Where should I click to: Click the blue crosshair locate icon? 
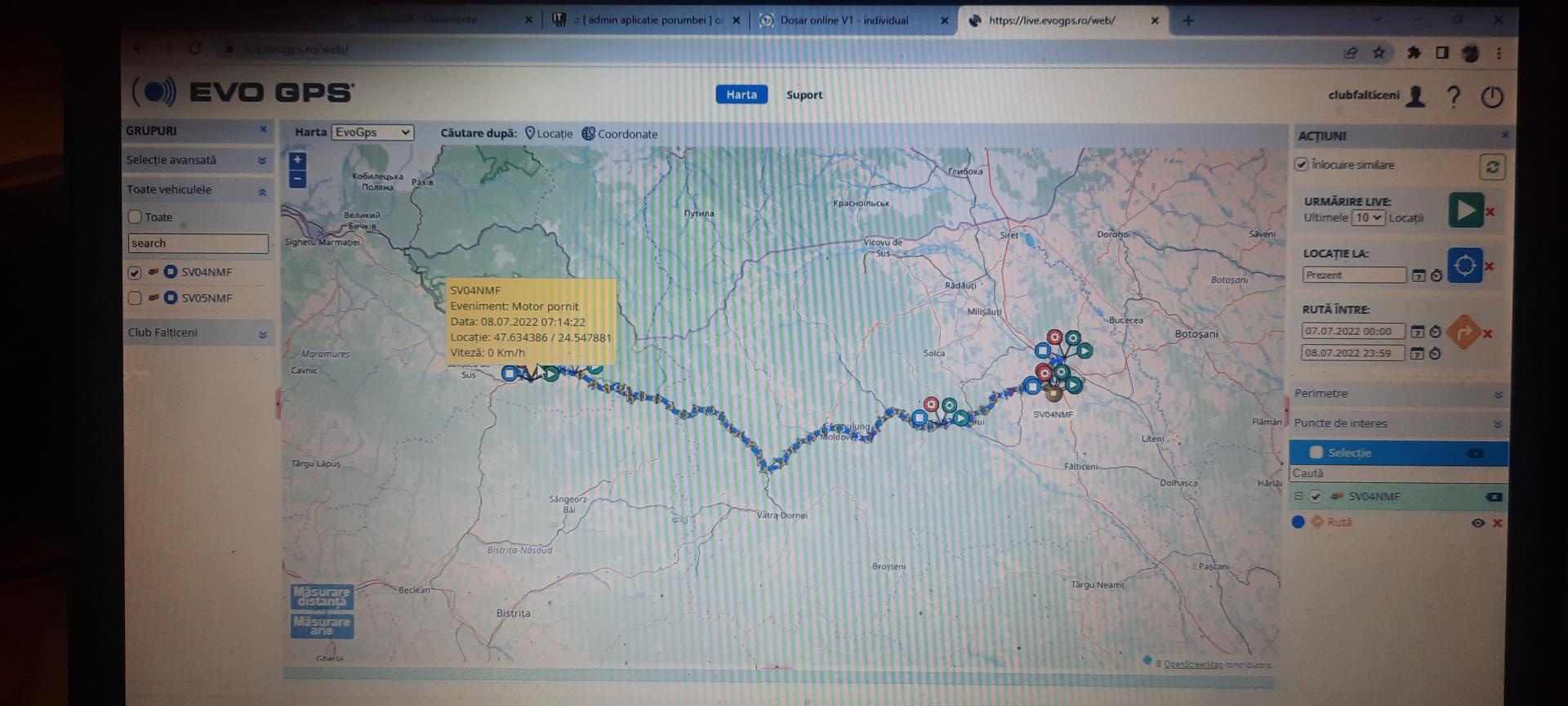(1463, 266)
